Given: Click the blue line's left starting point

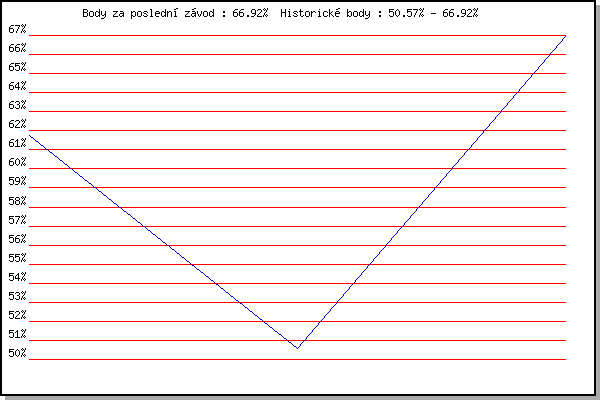Looking at the screenshot, I should tap(29, 136).
